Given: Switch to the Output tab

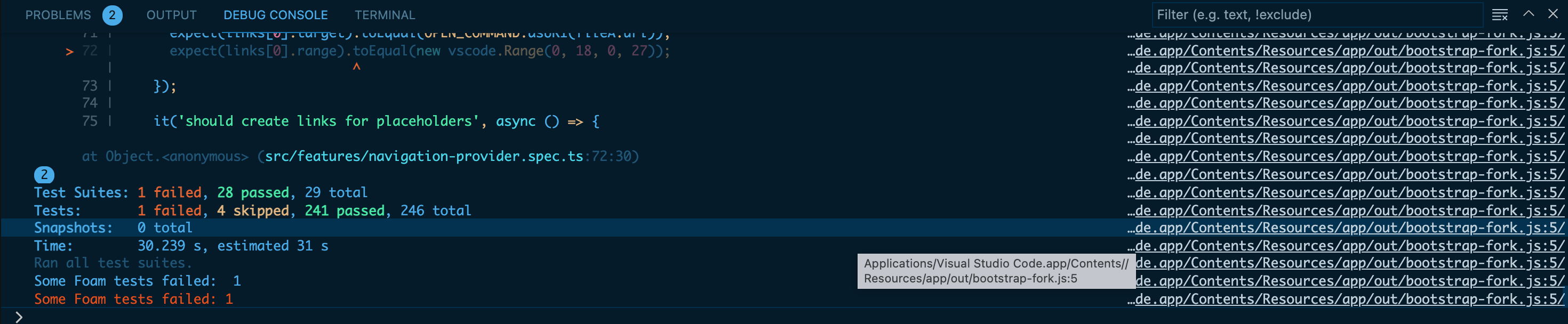Looking at the screenshot, I should (x=171, y=14).
